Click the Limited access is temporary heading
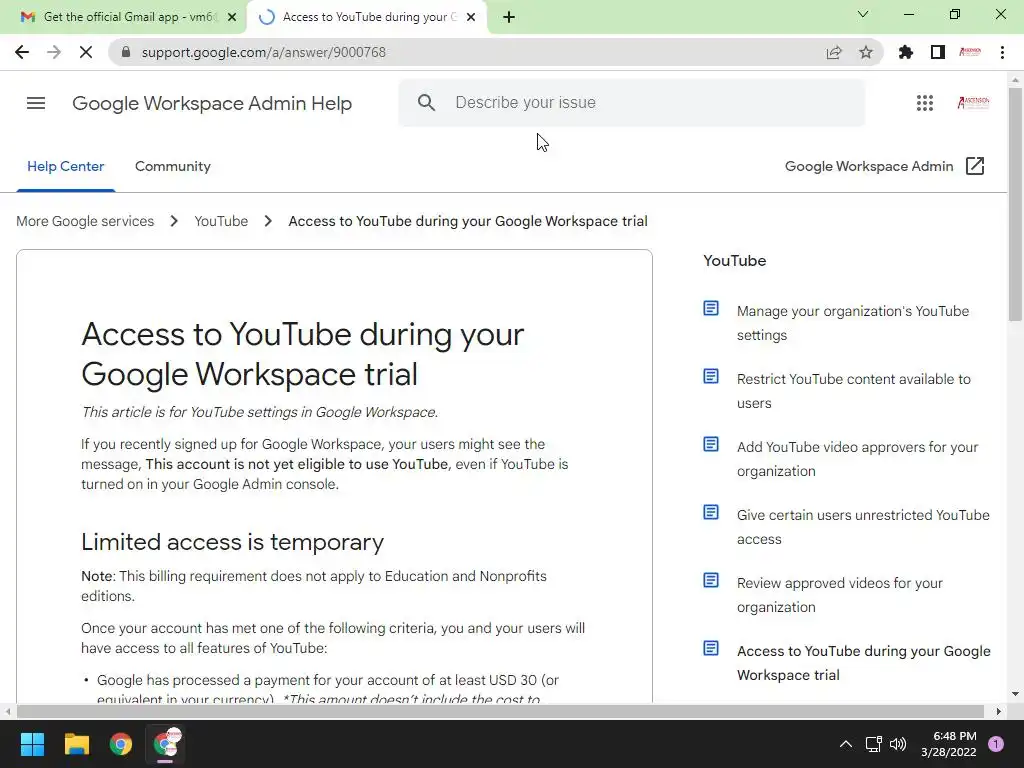The height and width of the screenshot is (768, 1024). pos(232,542)
